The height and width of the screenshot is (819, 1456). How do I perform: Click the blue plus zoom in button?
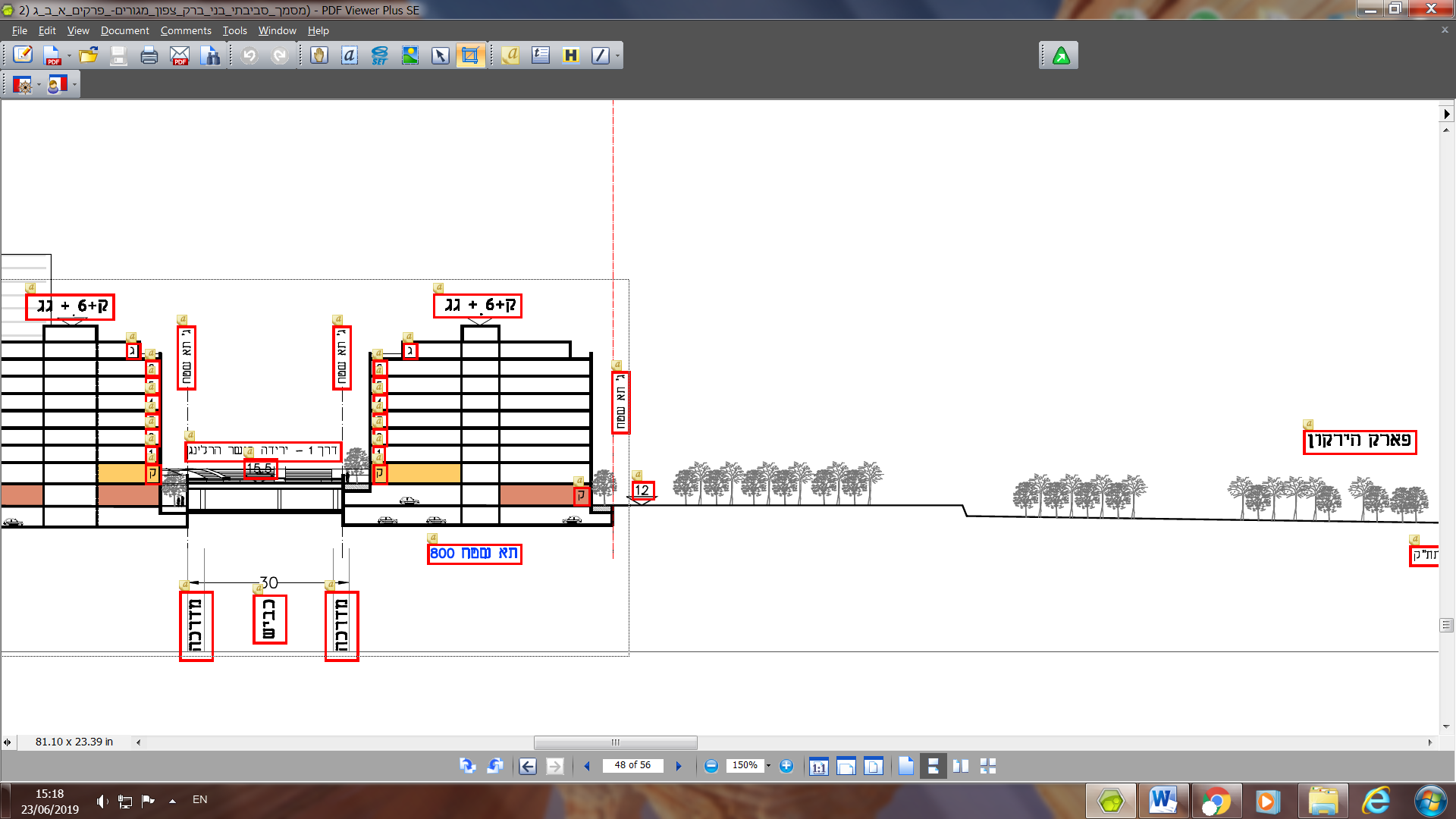(786, 766)
